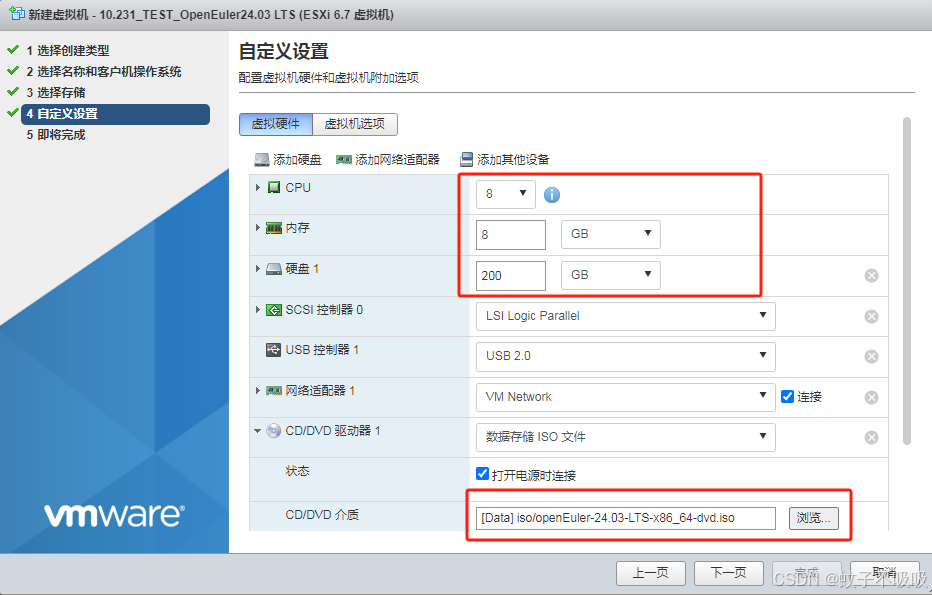932x595 pixels.
Task: Click the 状态 status label
Action: point(297,471)
